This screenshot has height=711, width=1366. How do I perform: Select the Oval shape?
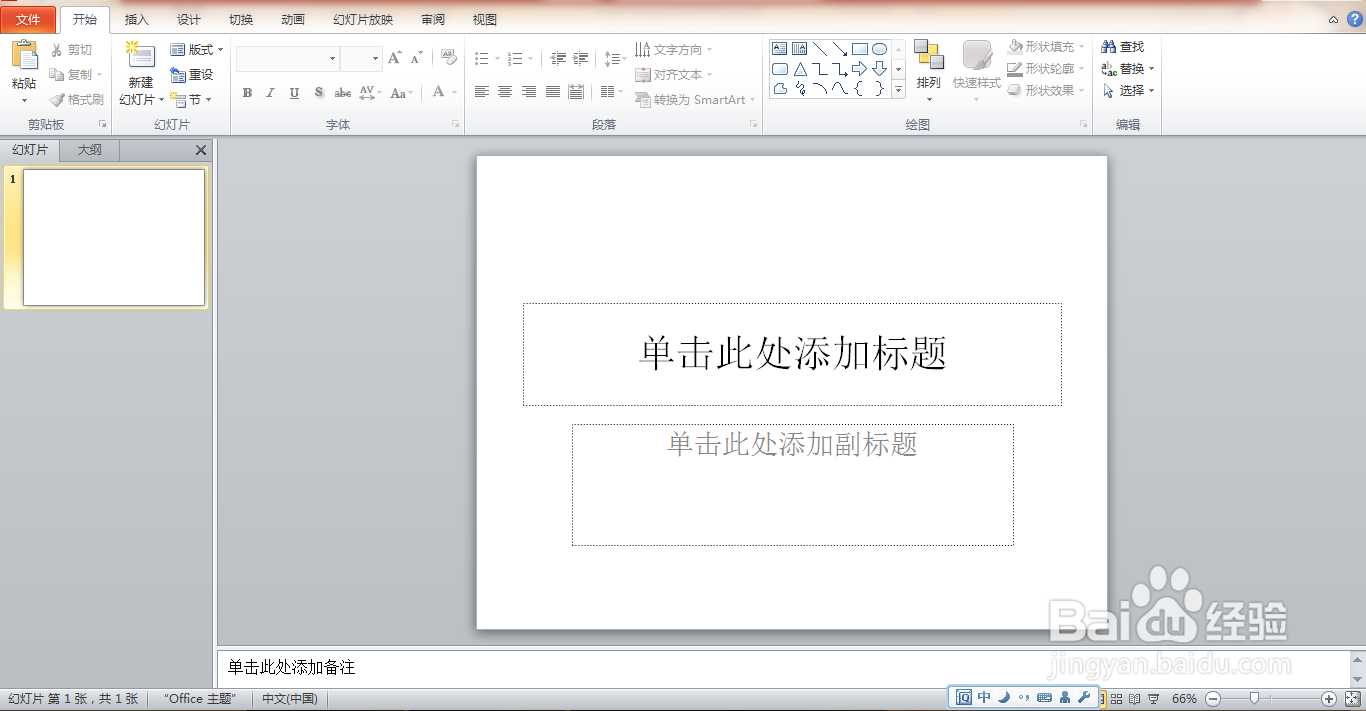(880, 48)
